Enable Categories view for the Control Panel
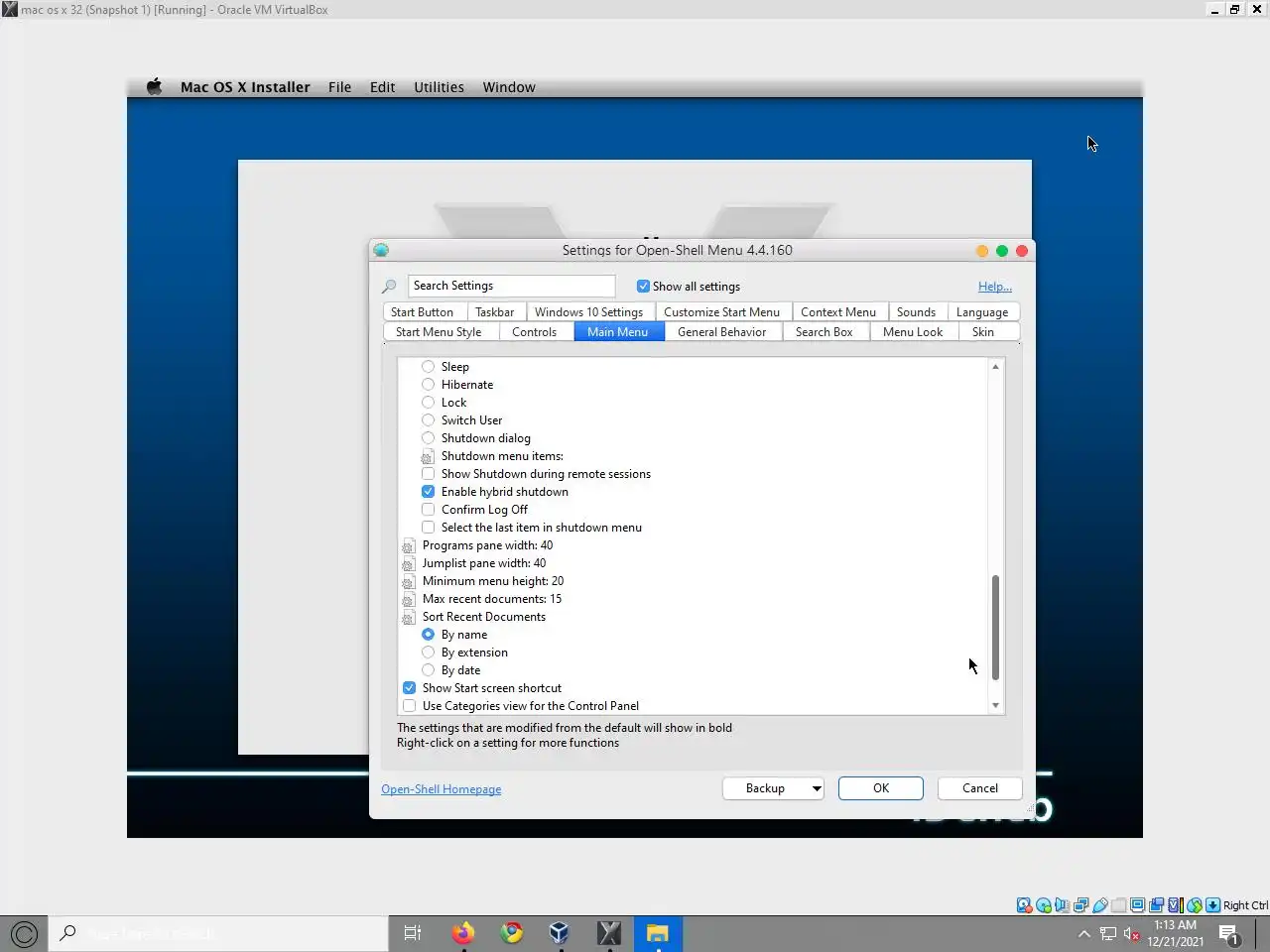The image size is (1270, 952). pyautogui.click(x=409, y=706)
